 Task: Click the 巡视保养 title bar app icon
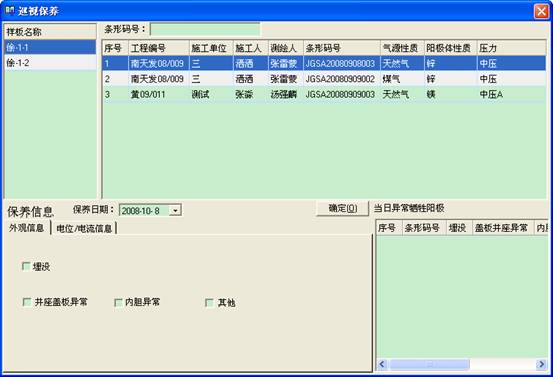click(10, 11)
